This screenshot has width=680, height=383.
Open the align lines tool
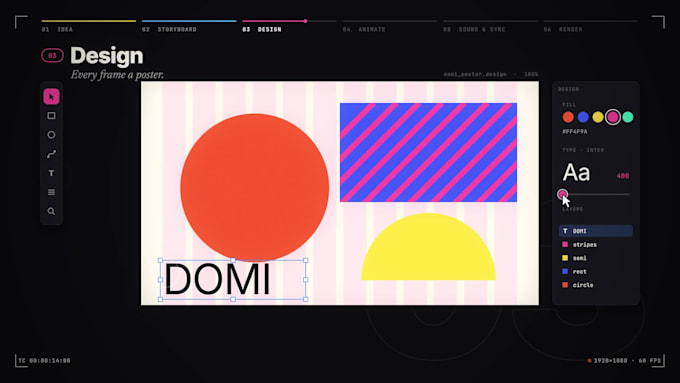[51, 192]
